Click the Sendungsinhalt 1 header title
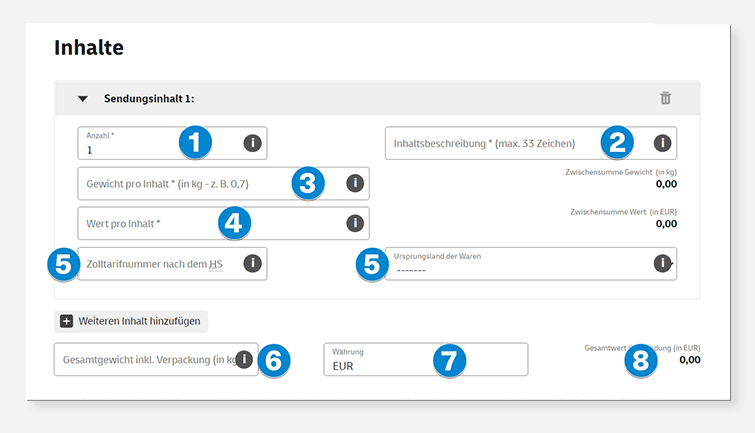 (x=149, y=99)
